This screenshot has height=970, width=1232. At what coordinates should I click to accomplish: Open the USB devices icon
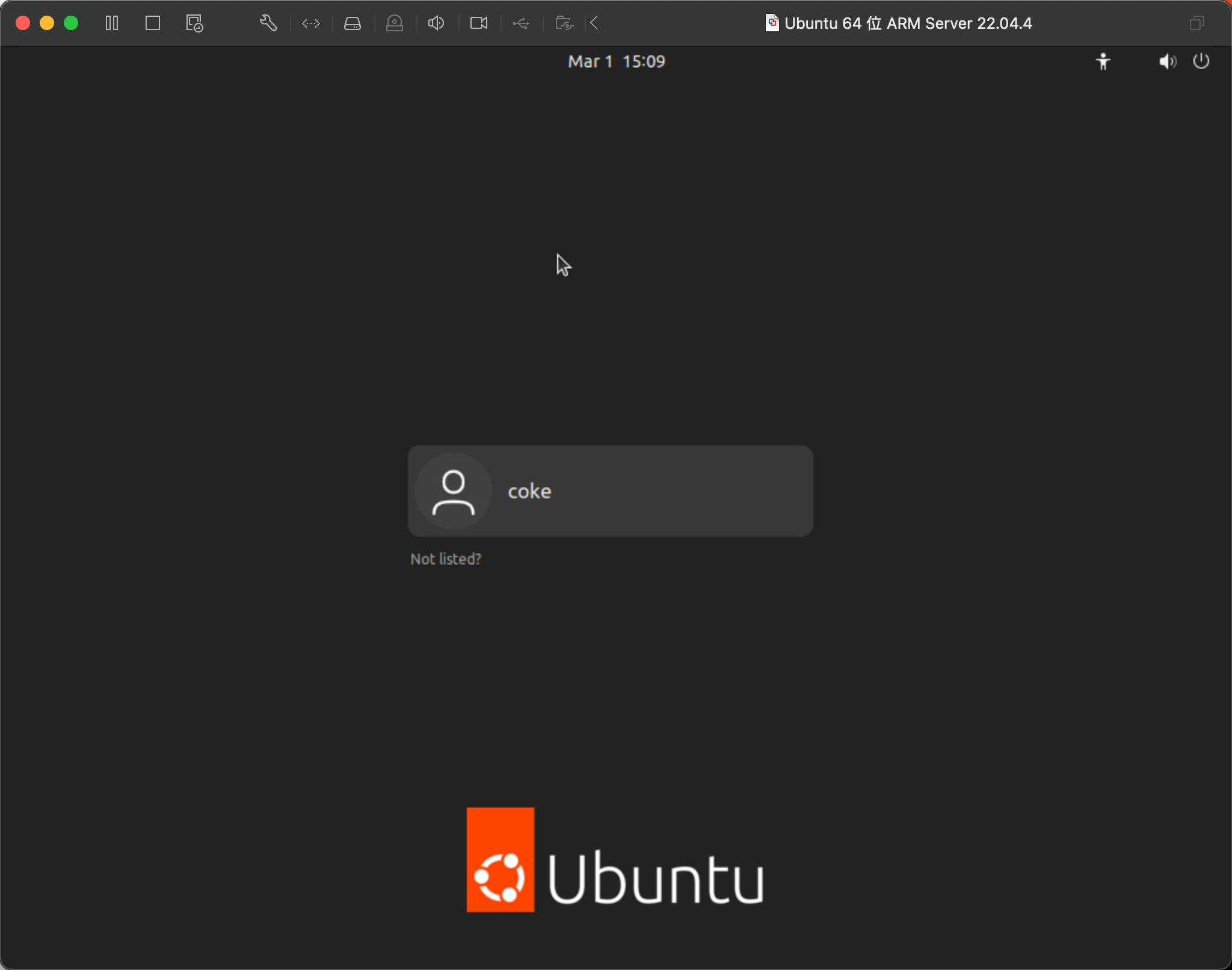(521, 23)
